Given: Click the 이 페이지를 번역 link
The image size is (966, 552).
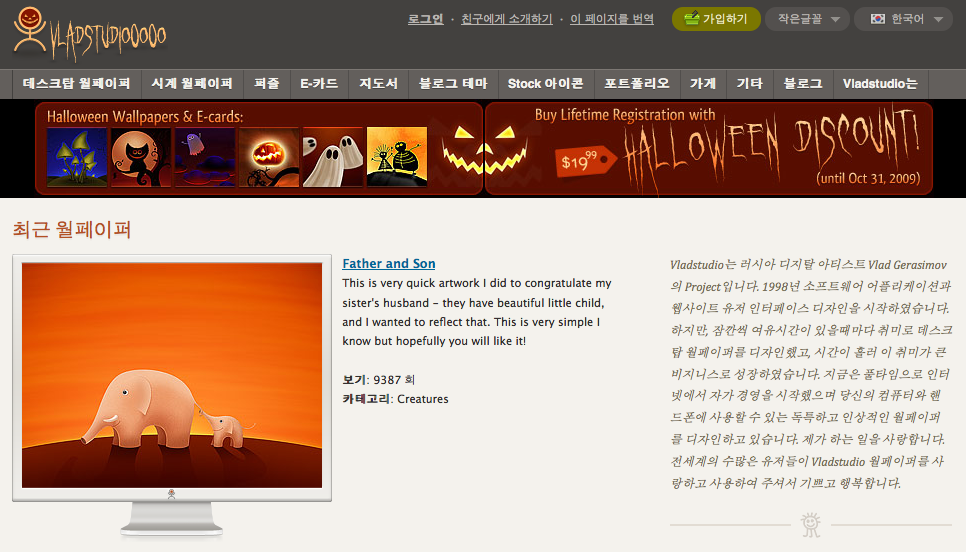Looking at the screenshot, I should coord(612,19).
